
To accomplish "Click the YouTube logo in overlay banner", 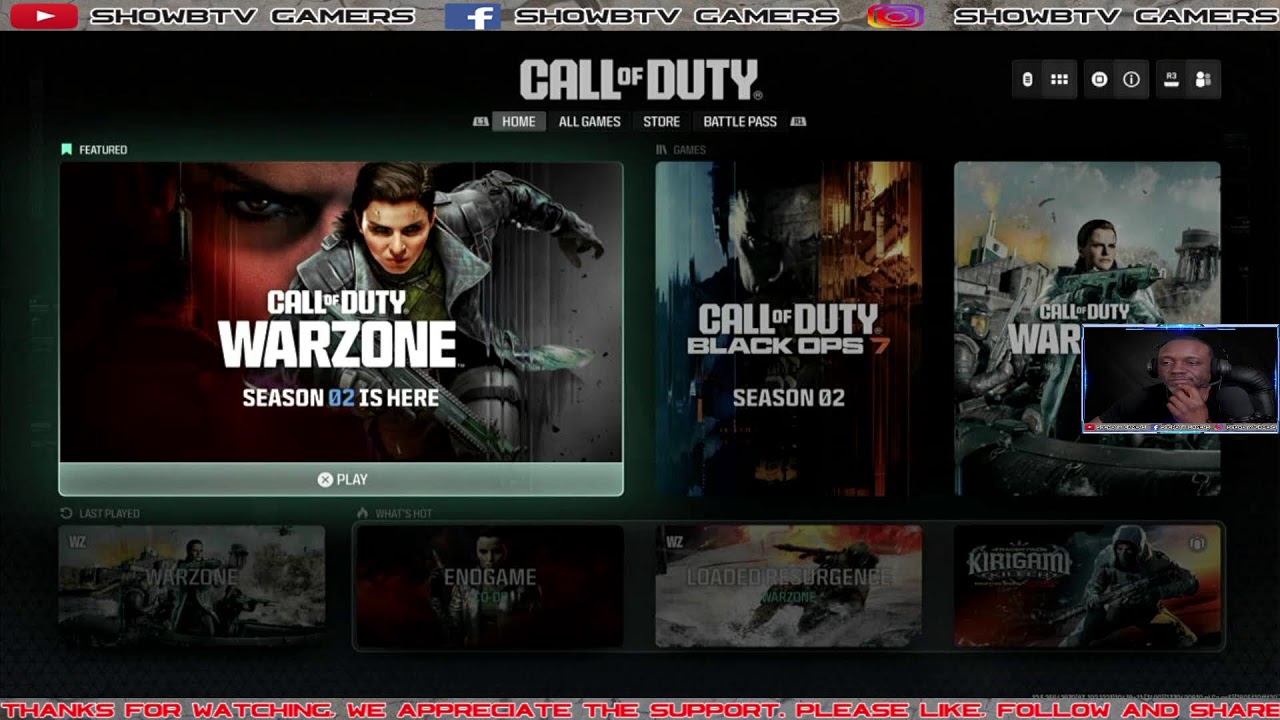I will click(x=43, y=16).
